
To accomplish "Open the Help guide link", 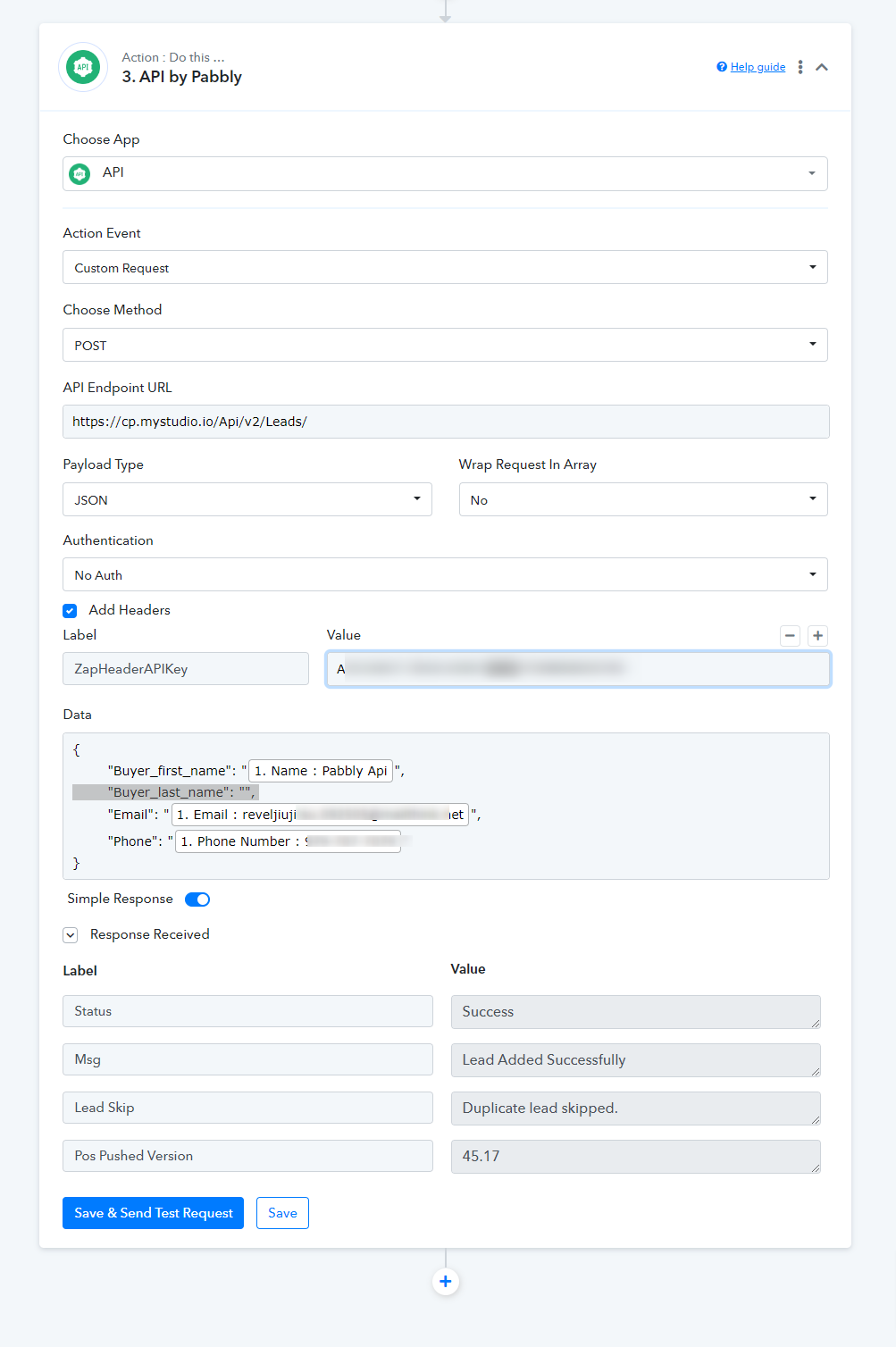I will tap(758, 67).
